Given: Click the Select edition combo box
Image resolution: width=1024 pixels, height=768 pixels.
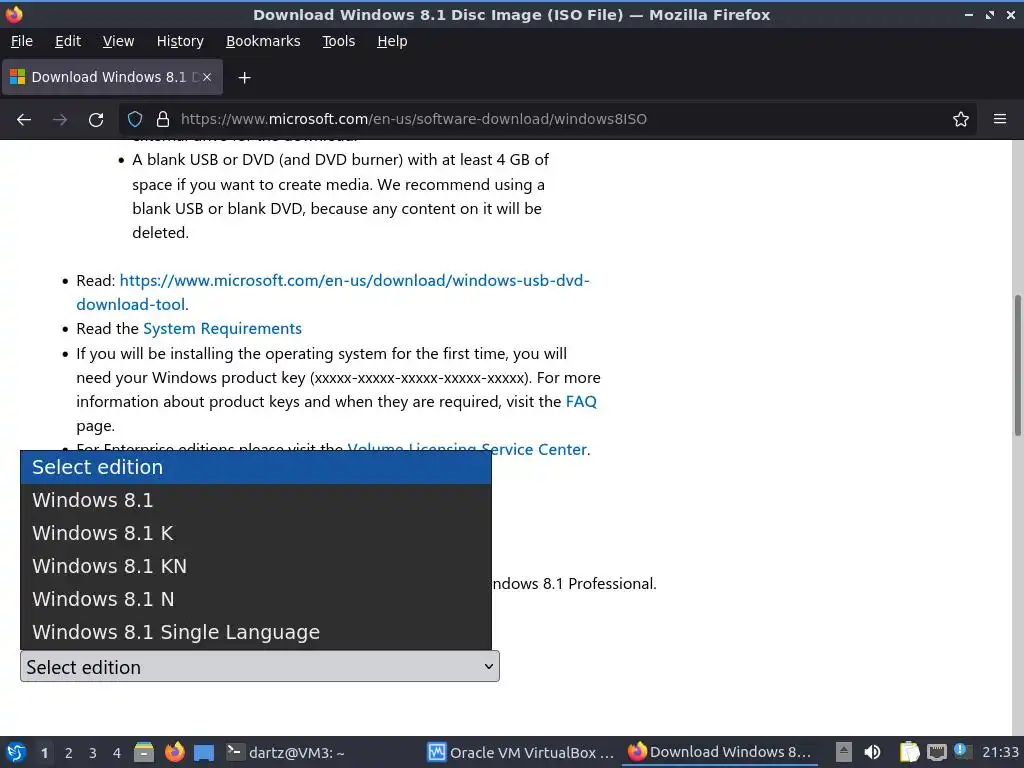Looking at the screenshot, I should (260, 667).
